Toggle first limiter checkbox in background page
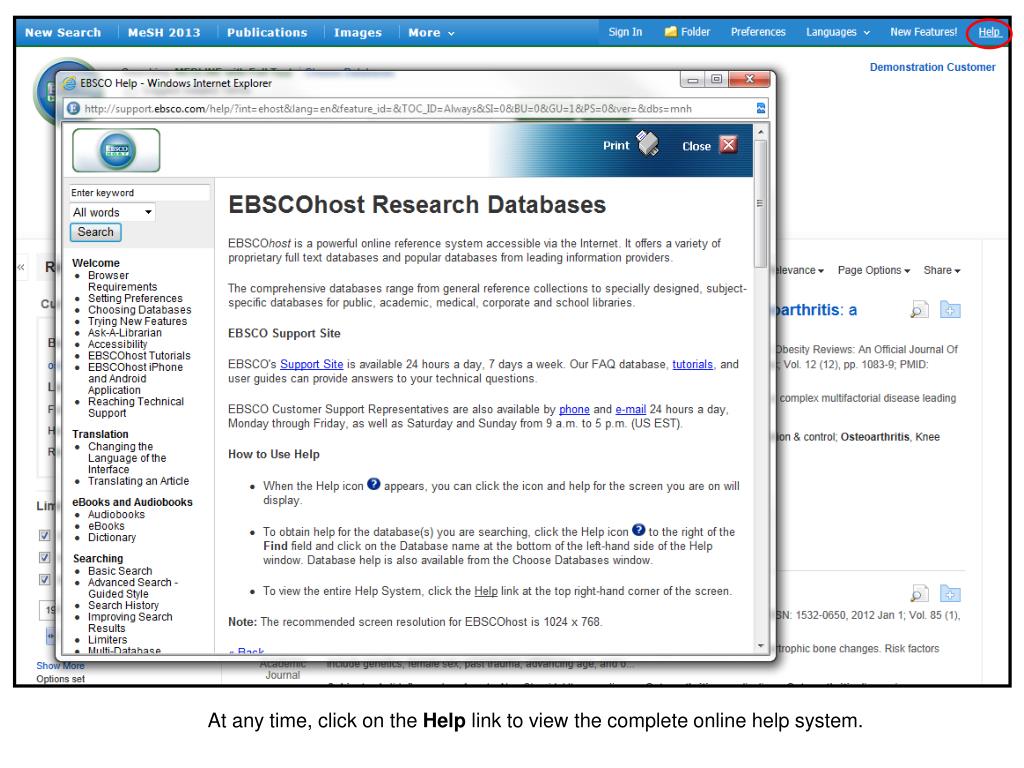This screenshot has height=768, width=1024. coord(44,535)
